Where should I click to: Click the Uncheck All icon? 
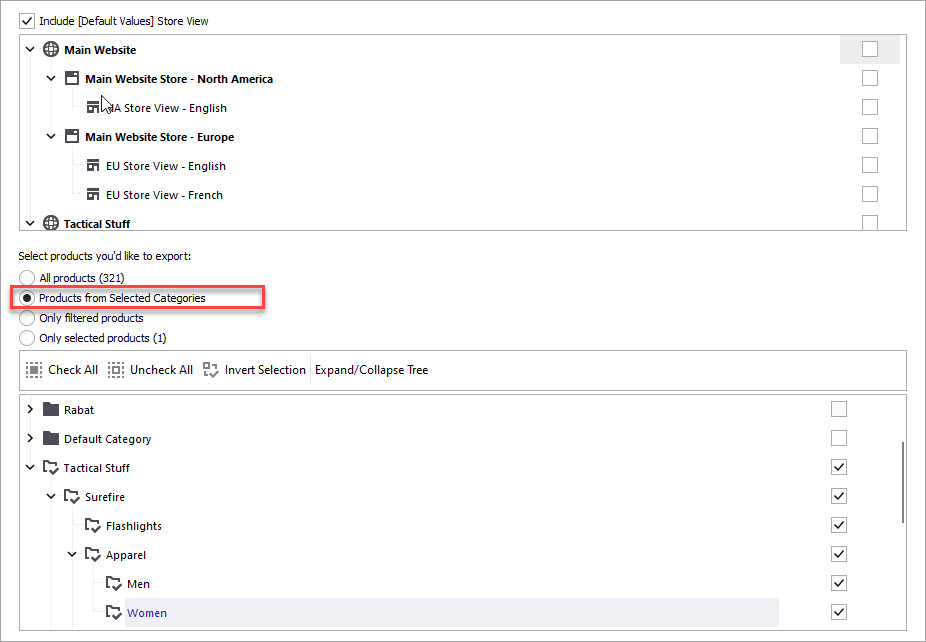coord(116,370)
